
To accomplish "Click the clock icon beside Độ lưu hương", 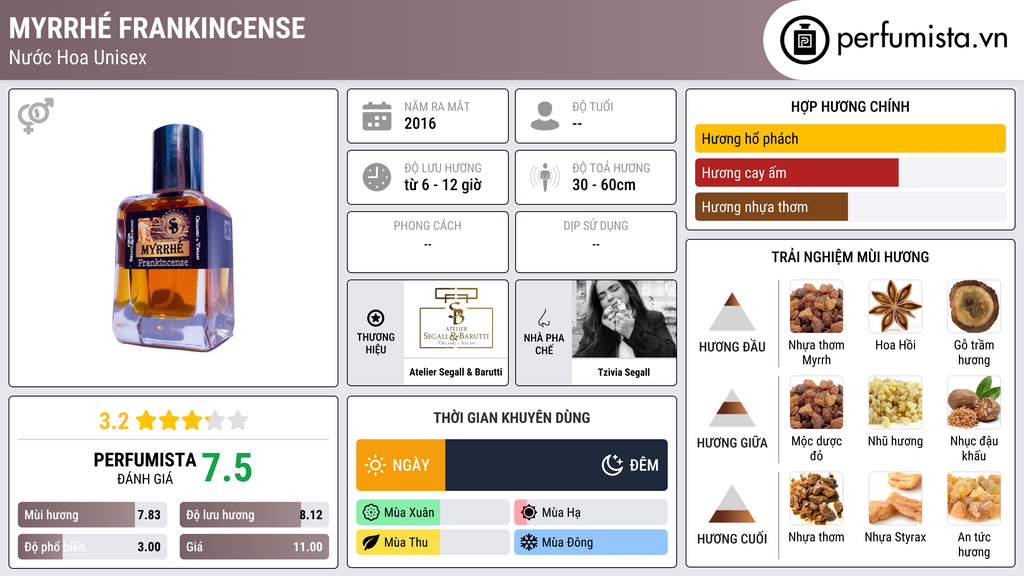I will (377, 177).
